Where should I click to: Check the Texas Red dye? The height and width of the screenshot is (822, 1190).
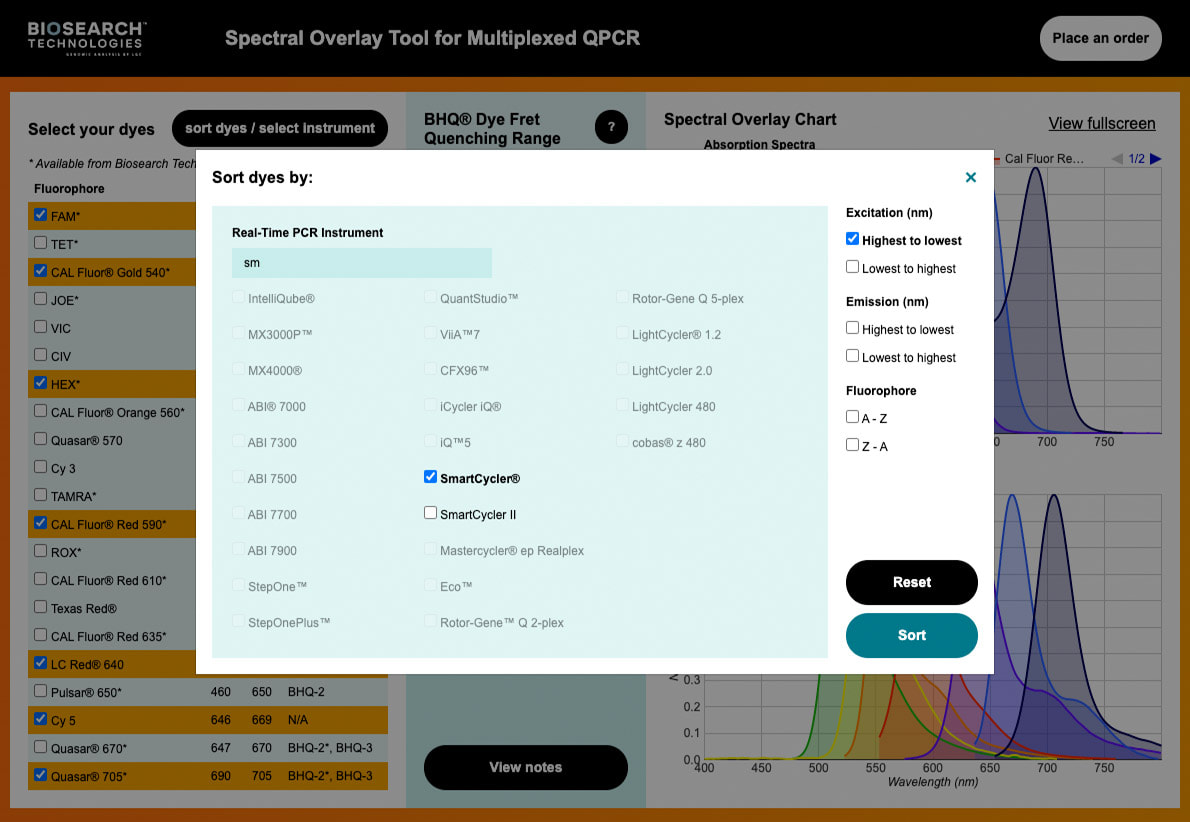[40, 607]
